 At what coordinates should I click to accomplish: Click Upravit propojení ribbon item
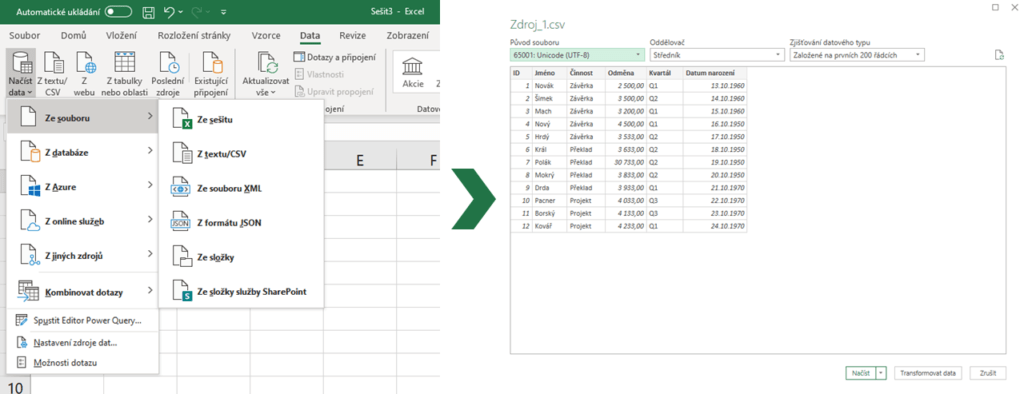334,92
